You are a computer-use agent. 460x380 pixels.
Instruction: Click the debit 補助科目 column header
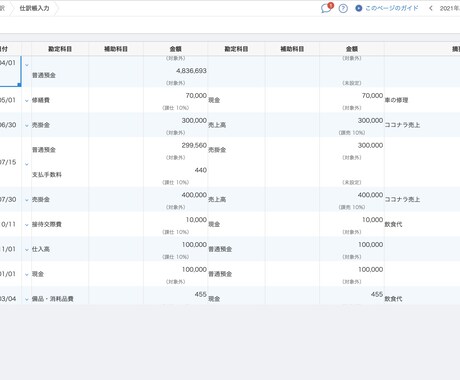116,49
